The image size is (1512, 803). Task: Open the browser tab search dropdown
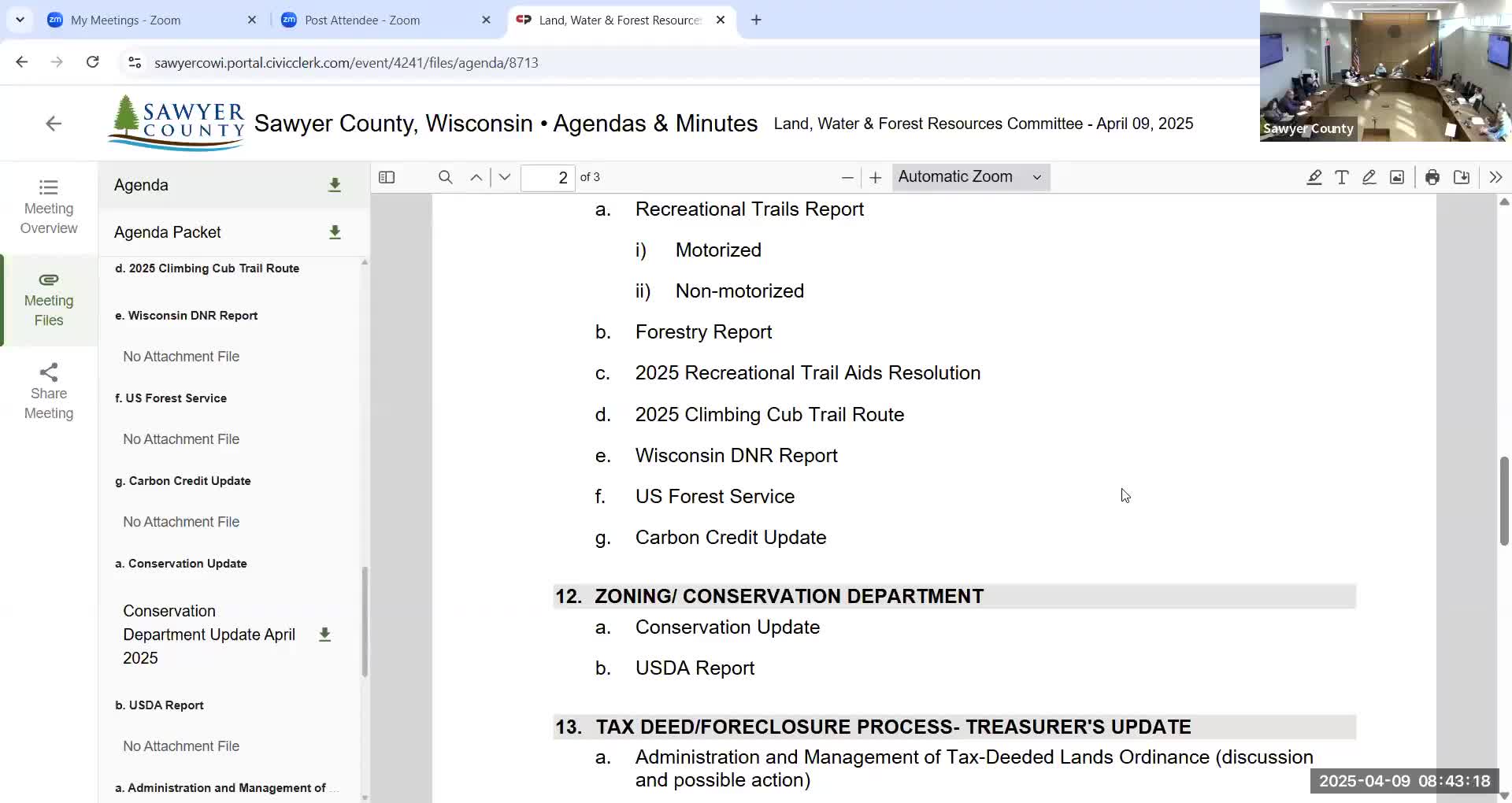(x=20, y=20)
